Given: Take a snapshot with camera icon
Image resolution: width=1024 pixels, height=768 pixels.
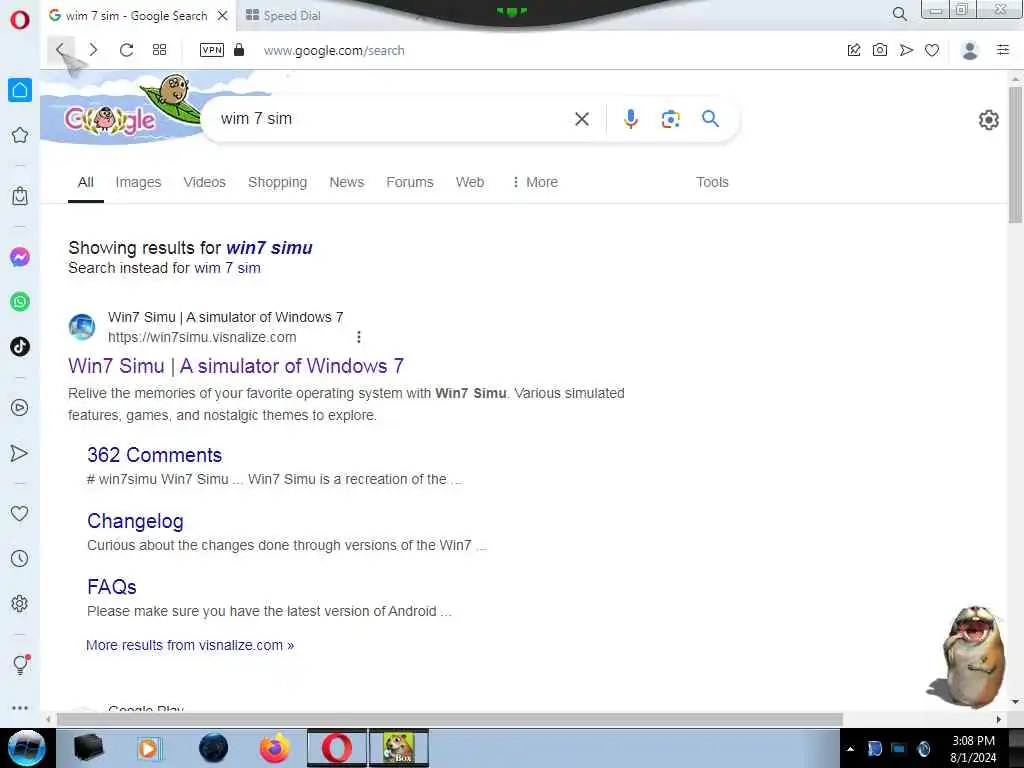Looking at the screenshot, I should (880, 50).
